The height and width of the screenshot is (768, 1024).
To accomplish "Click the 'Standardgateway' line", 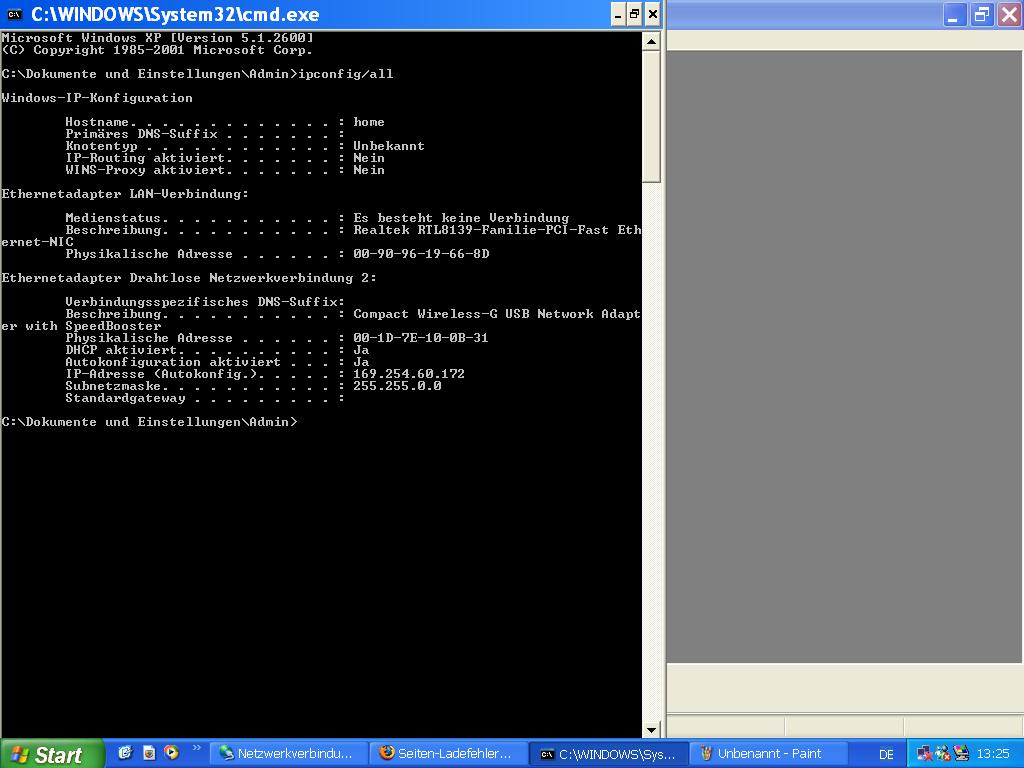I will (x=204, y=398).
